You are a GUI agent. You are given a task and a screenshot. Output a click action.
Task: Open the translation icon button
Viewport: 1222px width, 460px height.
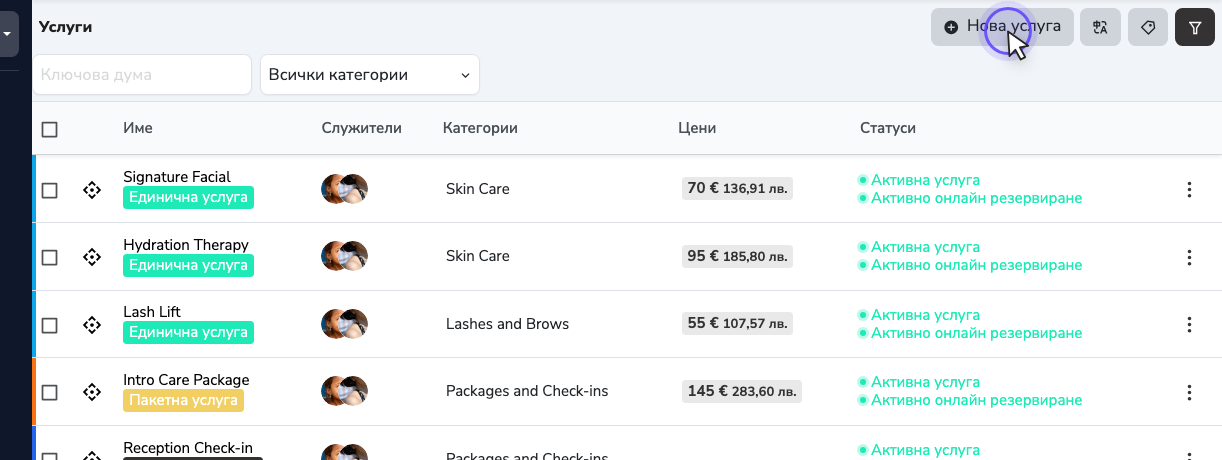click(x=1100, y=27)
